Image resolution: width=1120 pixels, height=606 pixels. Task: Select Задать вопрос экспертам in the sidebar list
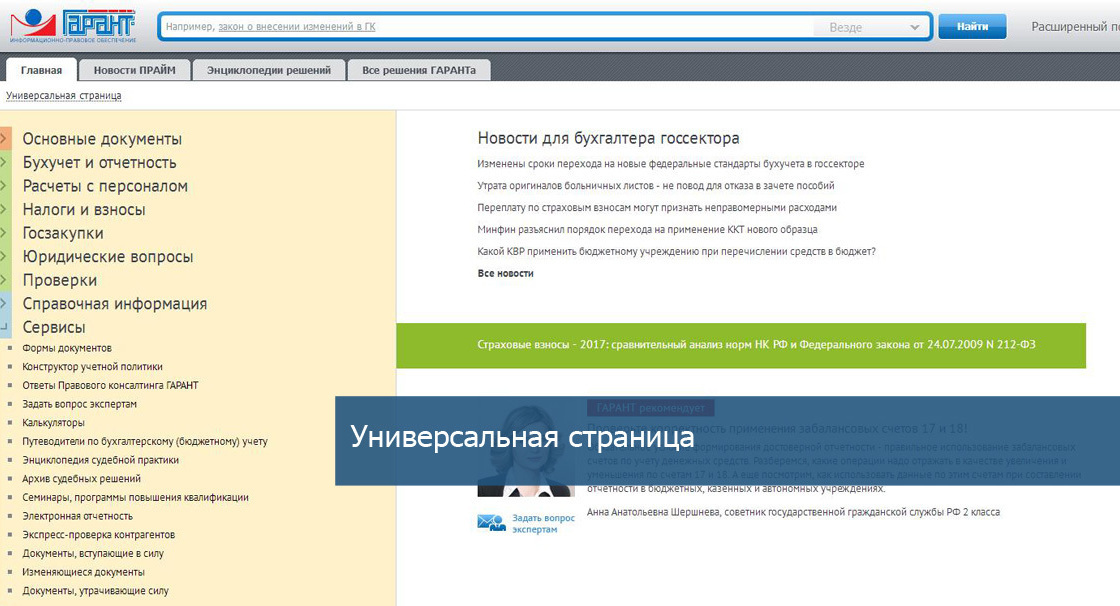(x=79, y=404)
